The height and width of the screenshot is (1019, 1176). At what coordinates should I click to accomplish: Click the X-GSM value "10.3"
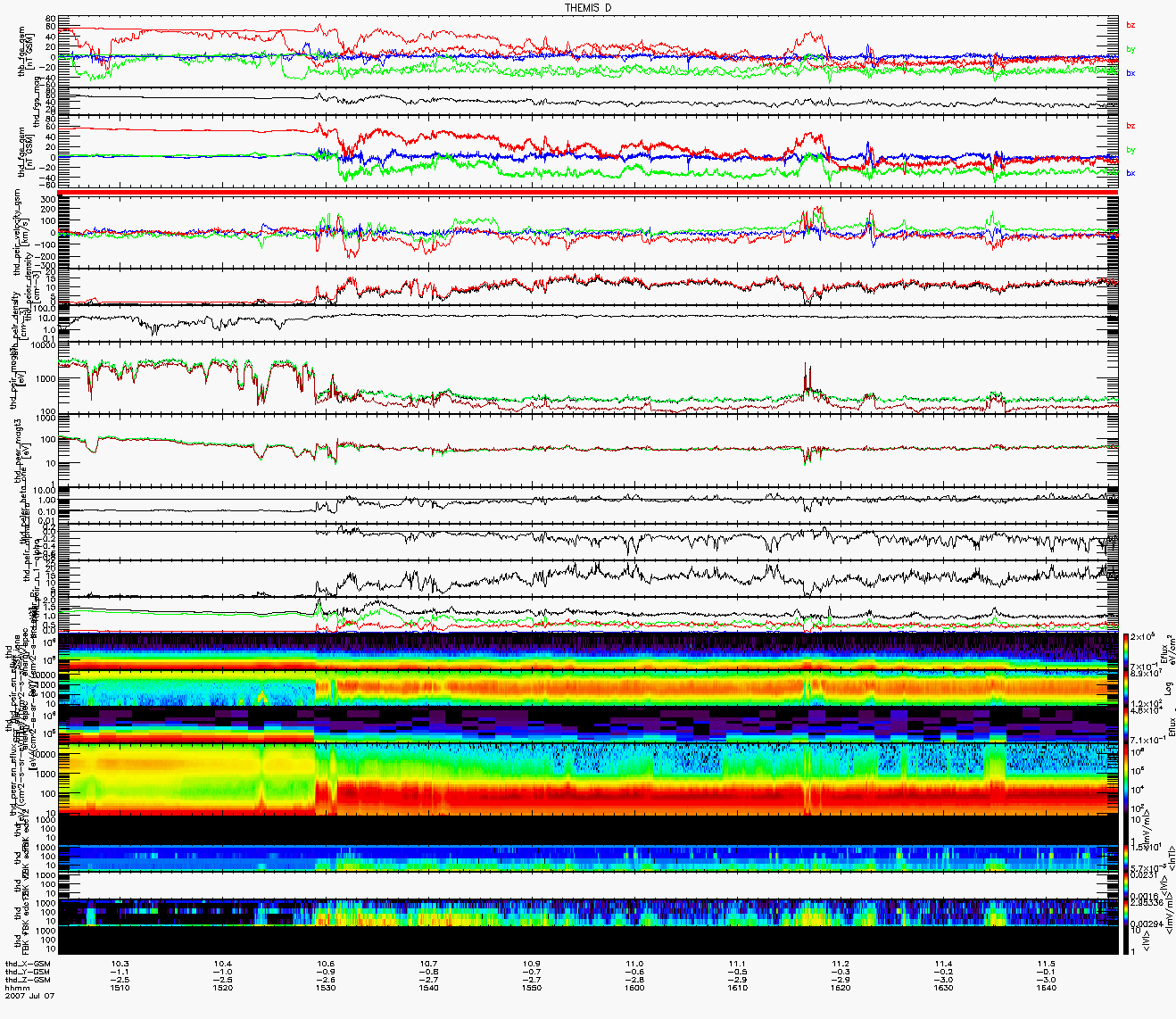coord(120,964)
